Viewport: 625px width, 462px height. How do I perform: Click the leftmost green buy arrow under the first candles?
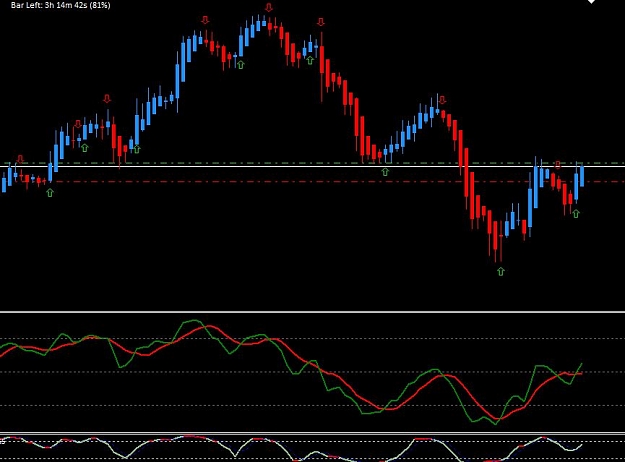pyautogui.click(x=50, y=193)
